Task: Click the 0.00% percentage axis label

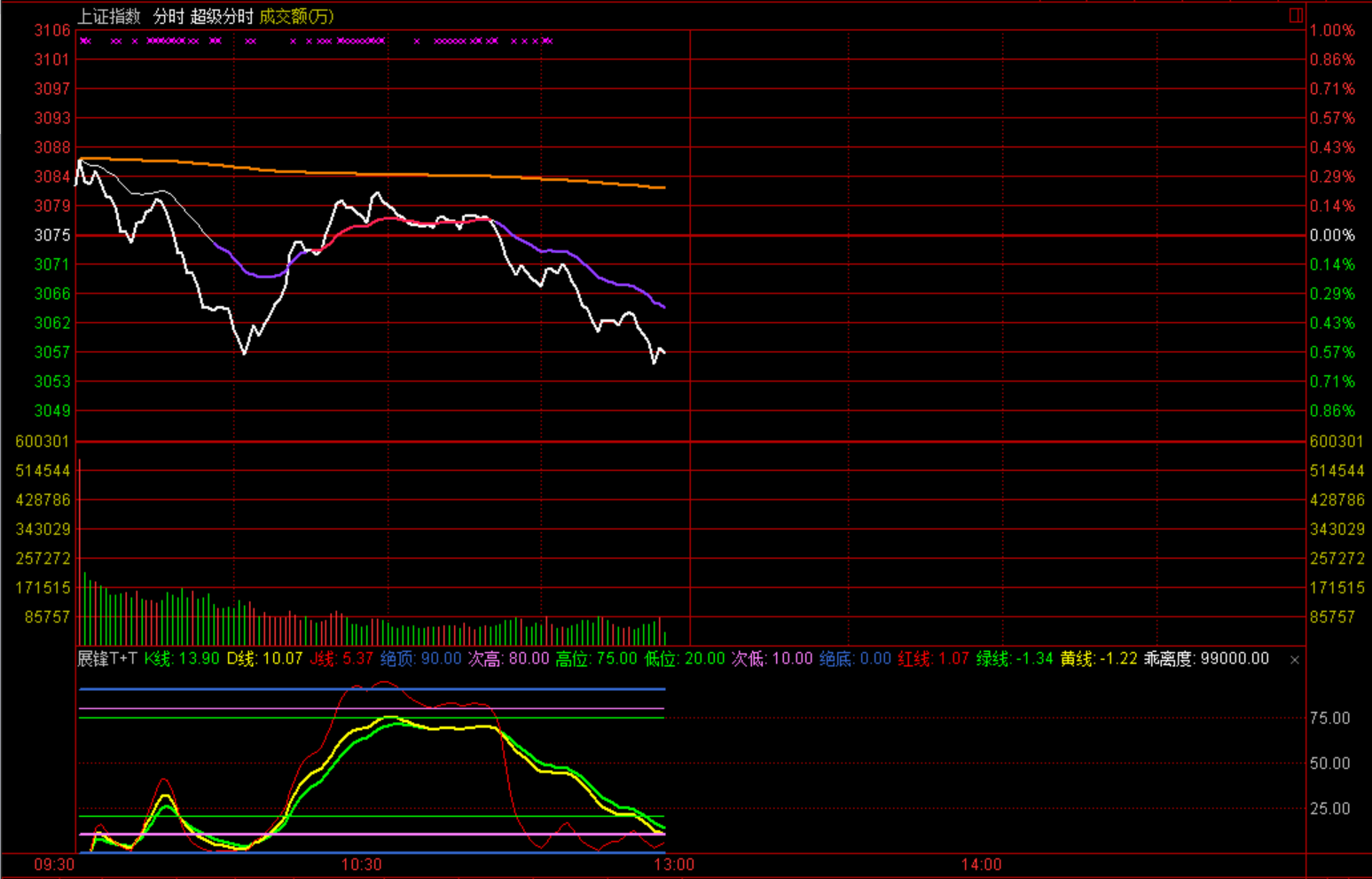Action: point(1332,235)
